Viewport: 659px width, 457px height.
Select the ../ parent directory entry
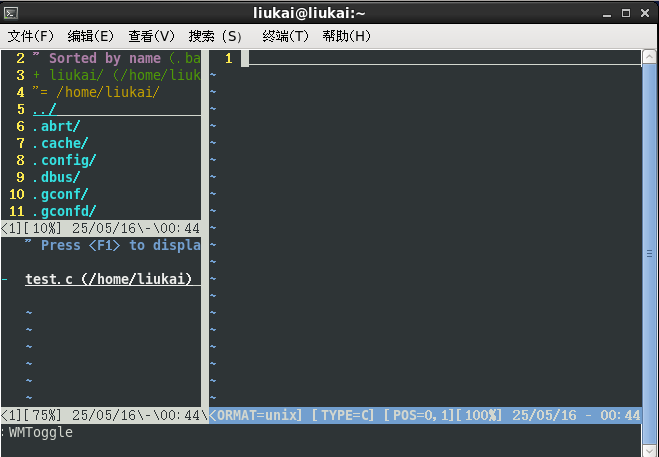click(45, 109)
